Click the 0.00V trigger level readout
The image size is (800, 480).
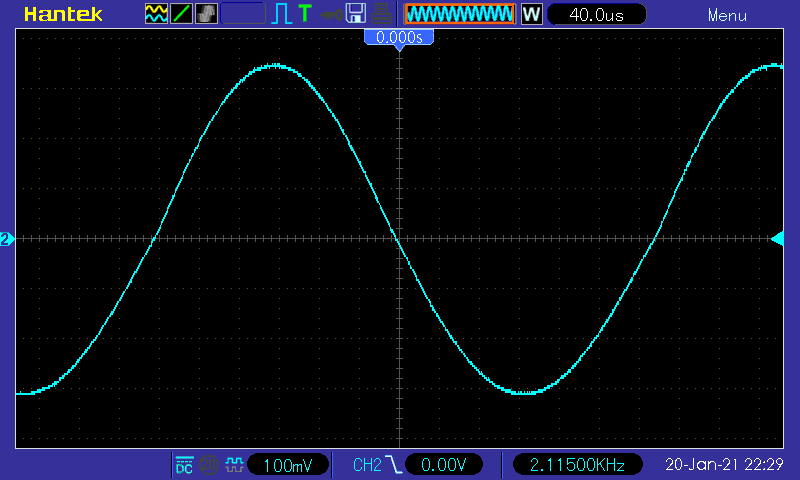(x=443, y=465)
